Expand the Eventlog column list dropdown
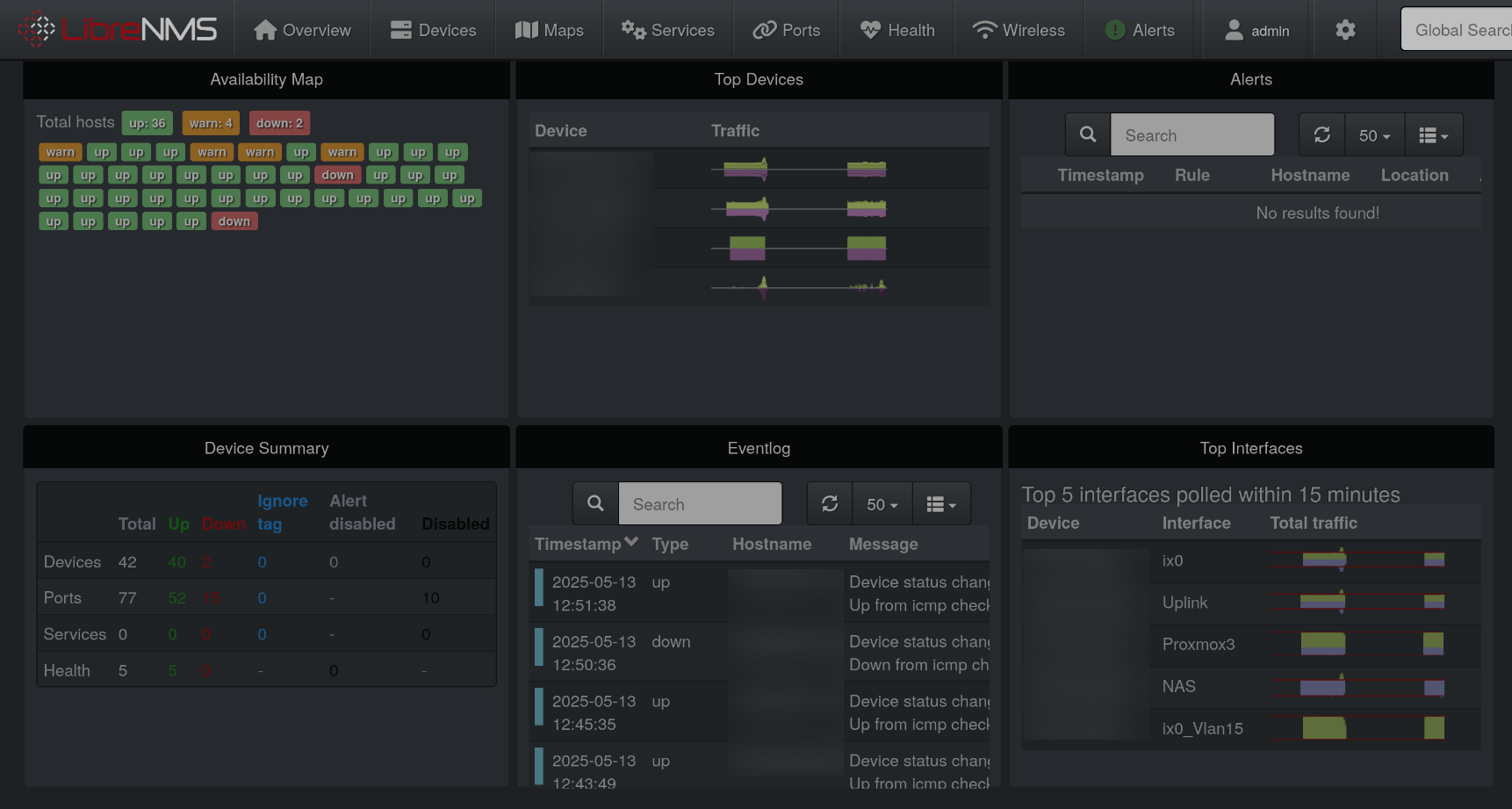The image size is (1512, 809). pos(940,504)
